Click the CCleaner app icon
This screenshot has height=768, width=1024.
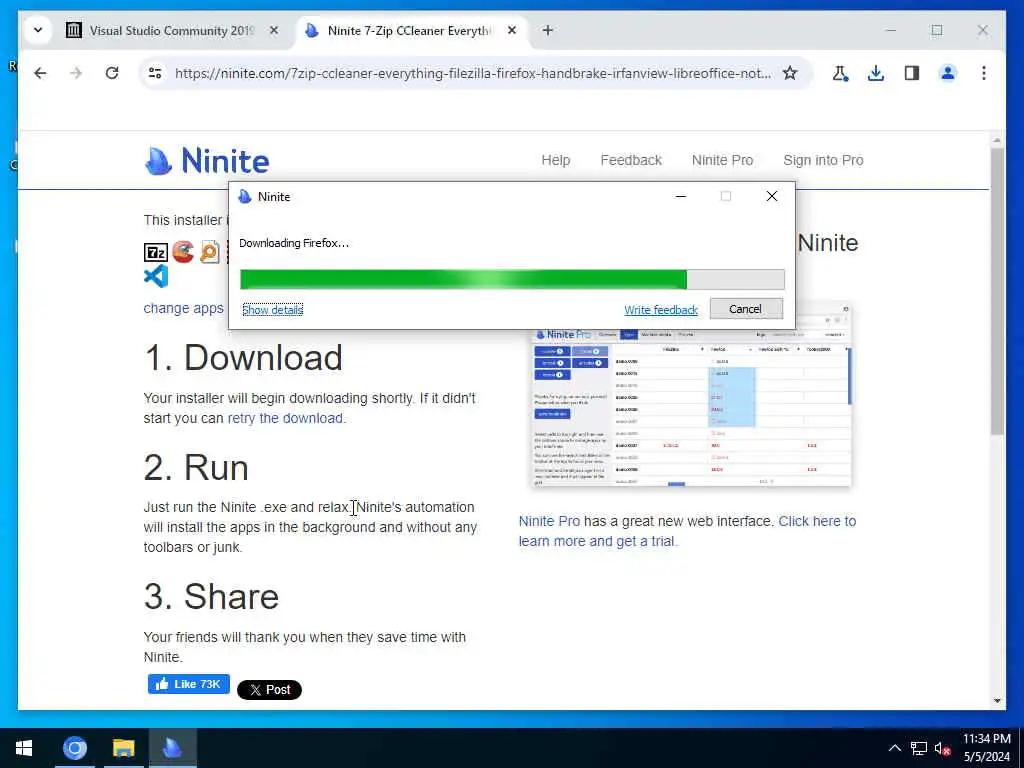[184, 252]
